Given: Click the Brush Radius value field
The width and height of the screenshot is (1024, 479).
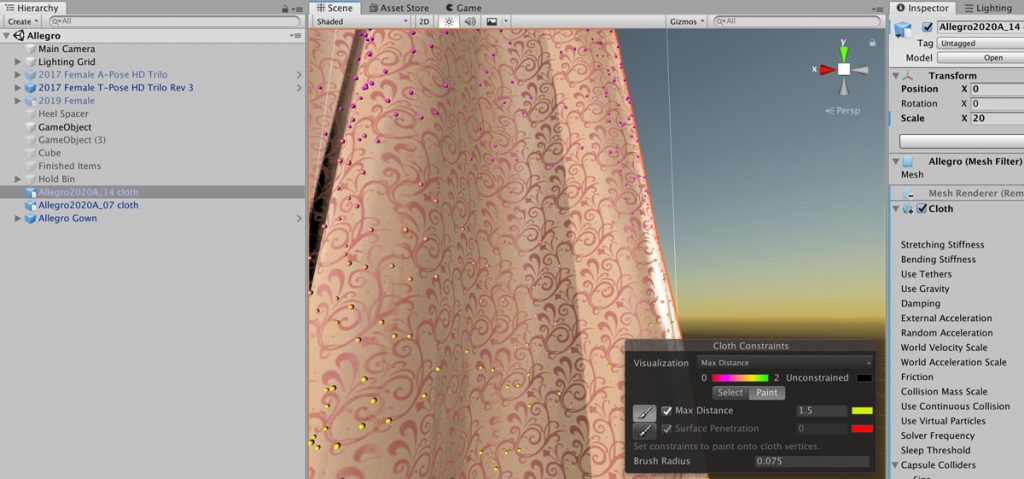Looking at the screenshot, I should tap(812, 461).
